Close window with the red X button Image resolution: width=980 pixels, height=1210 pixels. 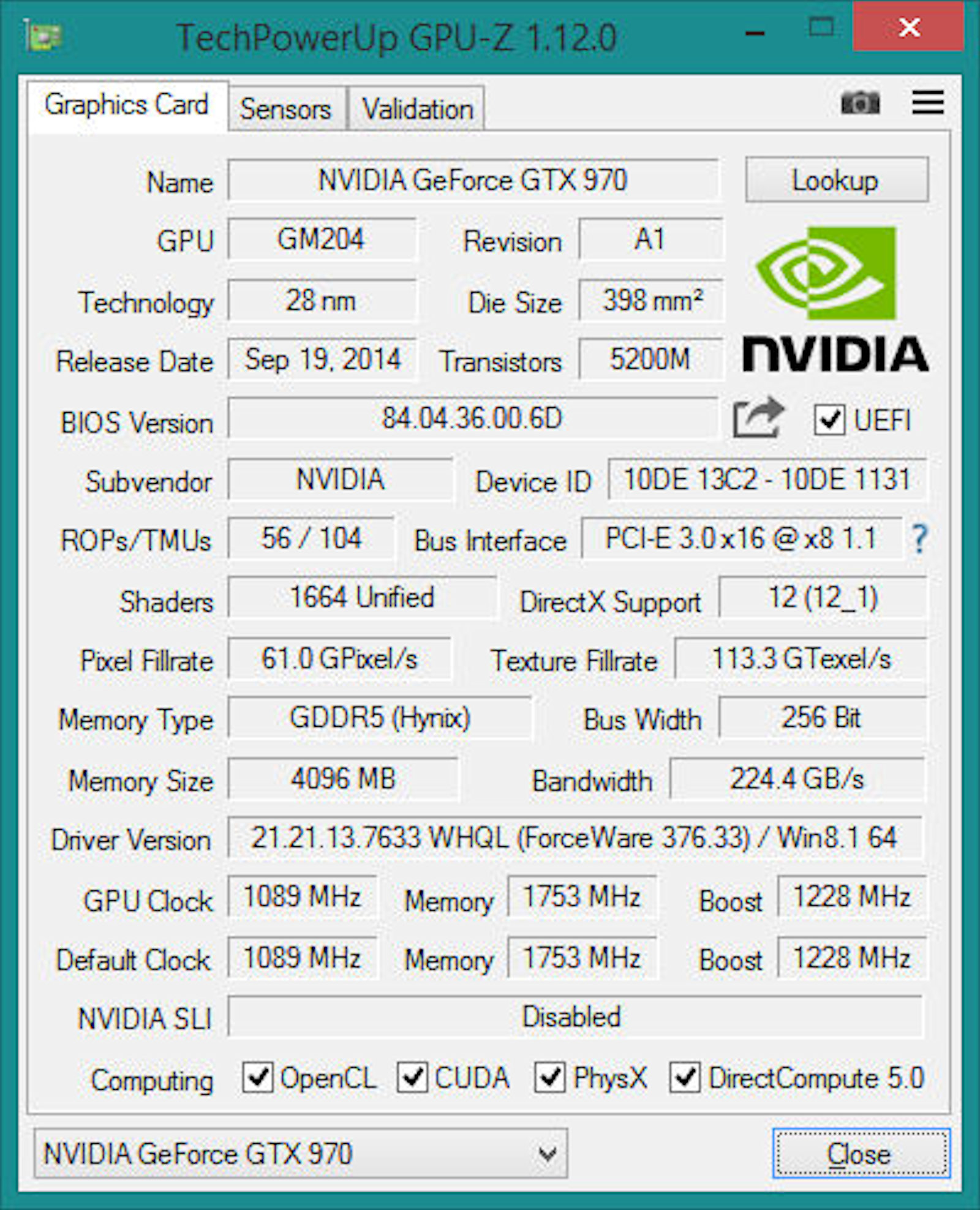click(x=909, y=27)
